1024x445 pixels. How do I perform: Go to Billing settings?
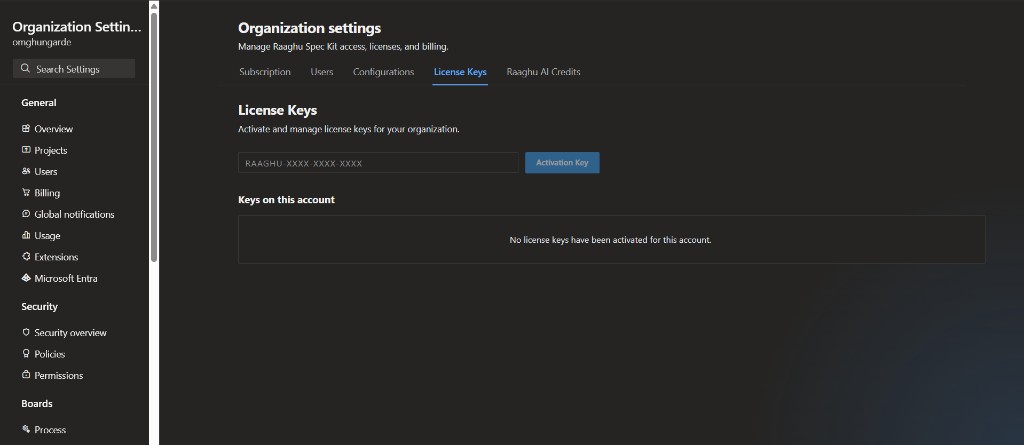pos(47,193)
